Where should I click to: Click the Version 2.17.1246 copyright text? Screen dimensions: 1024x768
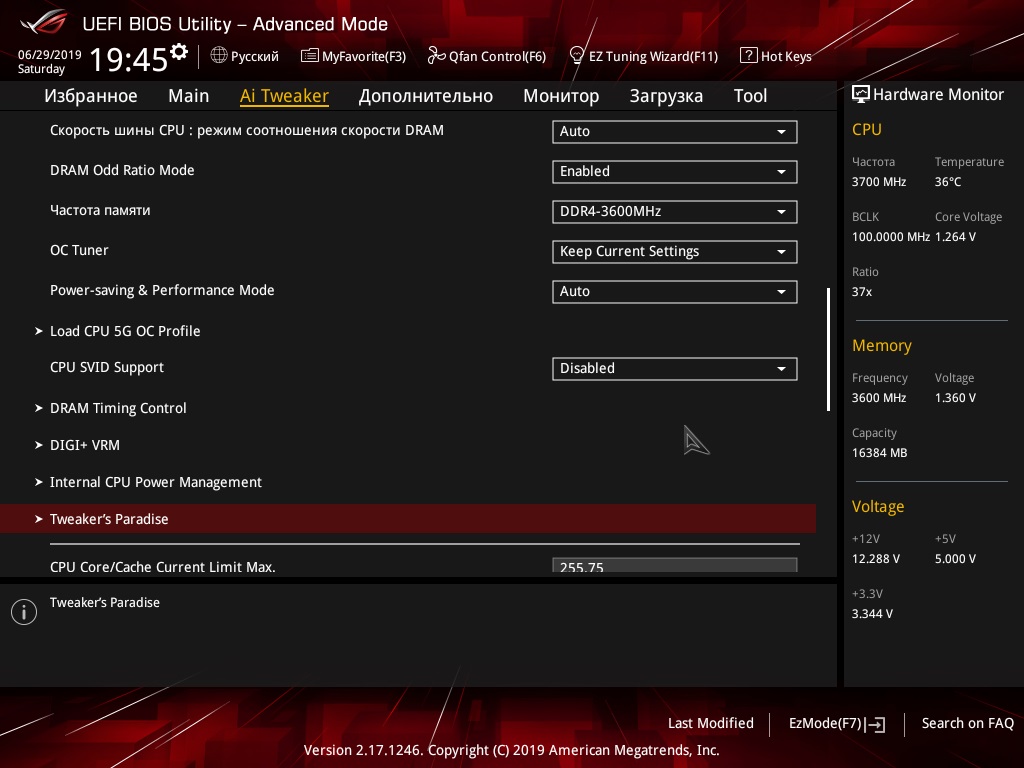(x=511, y=750)
